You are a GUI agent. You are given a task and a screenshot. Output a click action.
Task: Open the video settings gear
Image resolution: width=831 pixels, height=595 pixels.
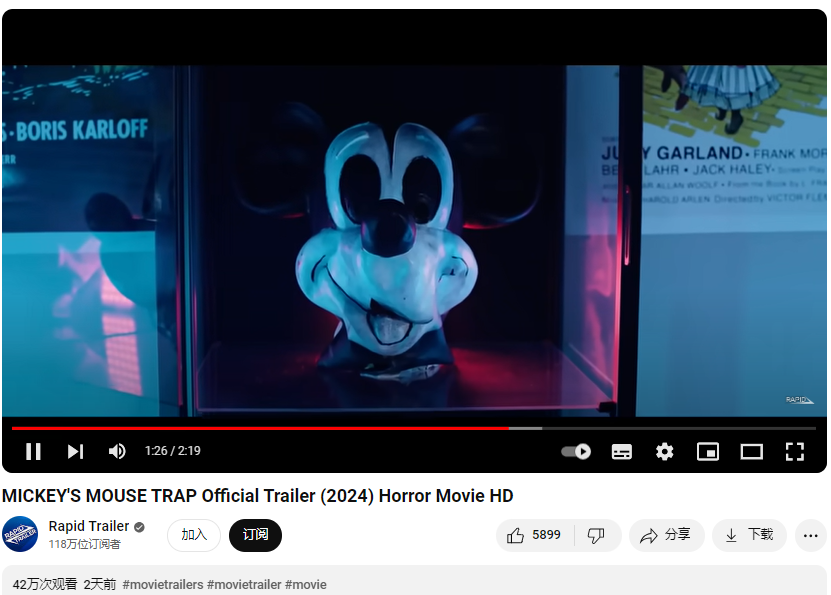(x=664, y=451)
